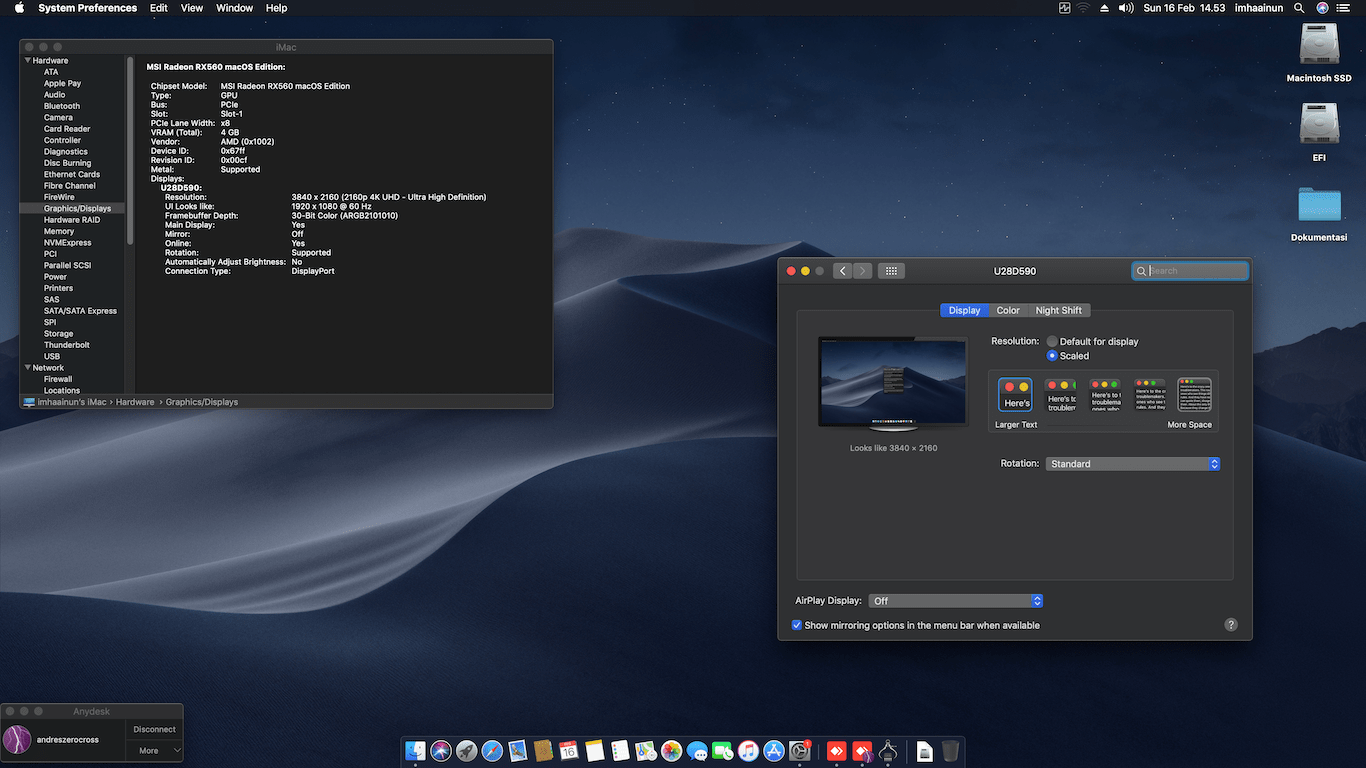Select NVMExpress in Hardware sidebar
This screenshot has width=1366, height=768.
tap(67, 243)
